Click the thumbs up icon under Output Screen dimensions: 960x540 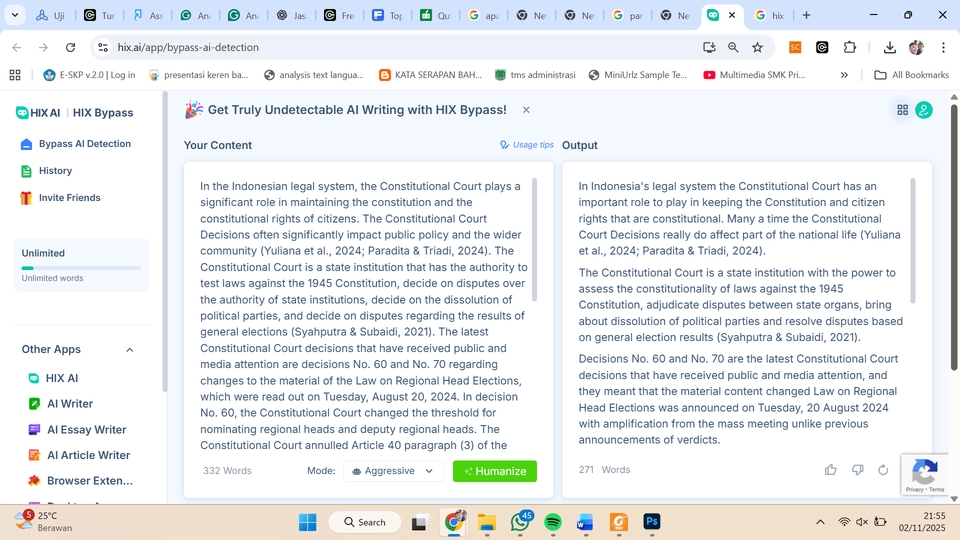830,470
